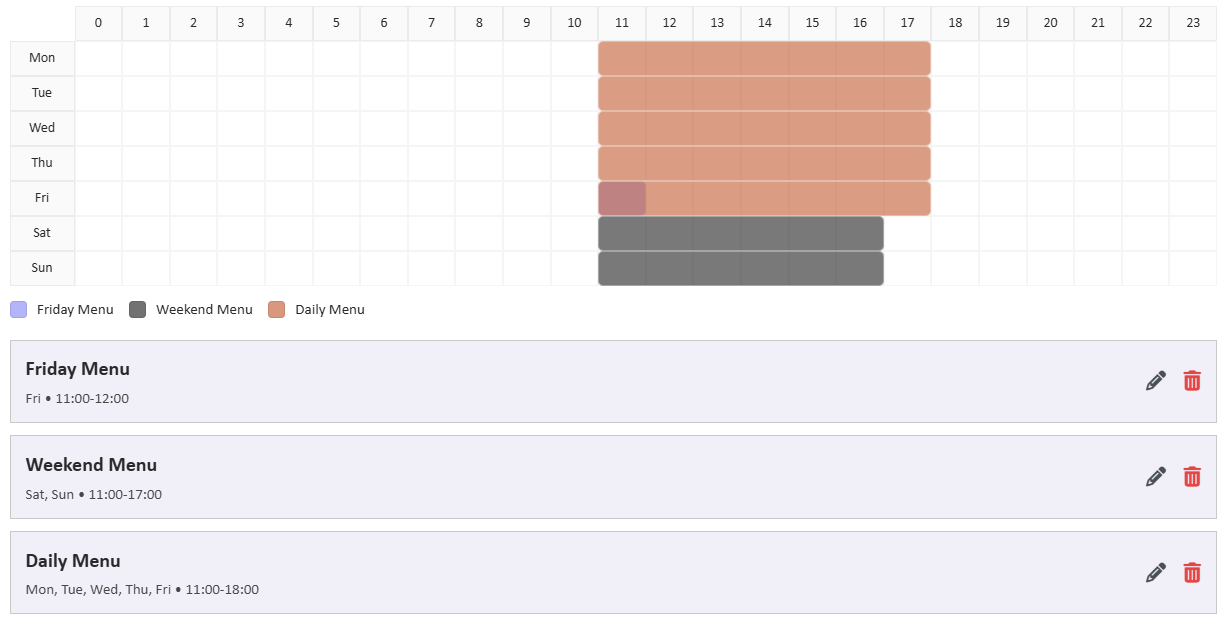
Task: Edit the Weekend Menu schedule
Action: tap(1156, 477)
